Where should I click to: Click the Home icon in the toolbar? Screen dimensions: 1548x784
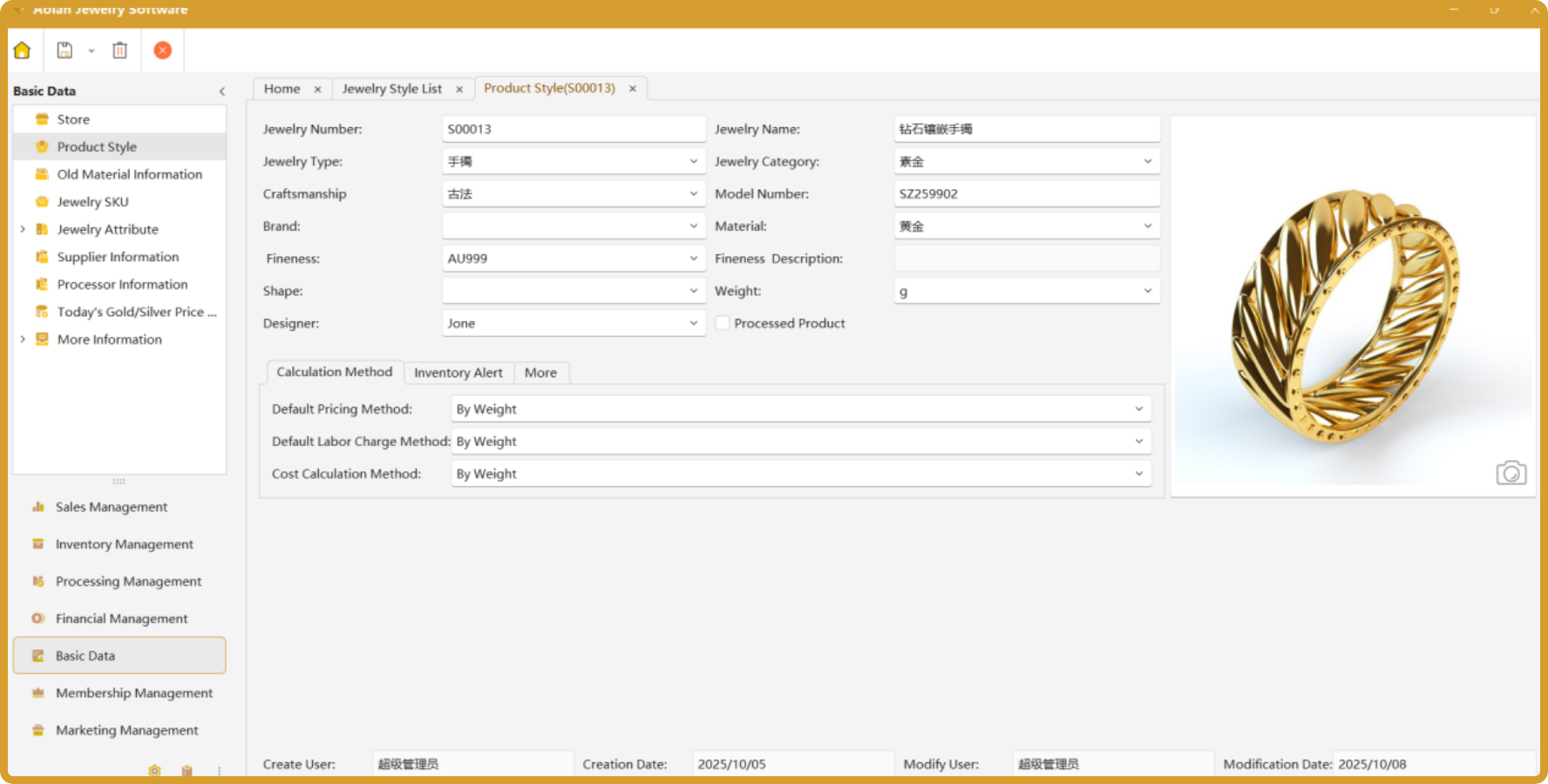pos(23,51)
